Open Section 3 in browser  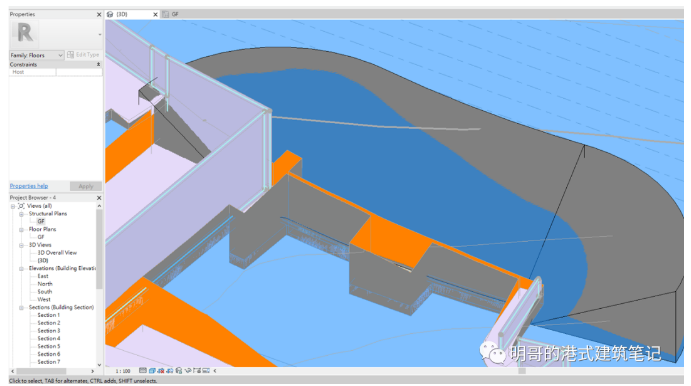(x=48, y=331)
